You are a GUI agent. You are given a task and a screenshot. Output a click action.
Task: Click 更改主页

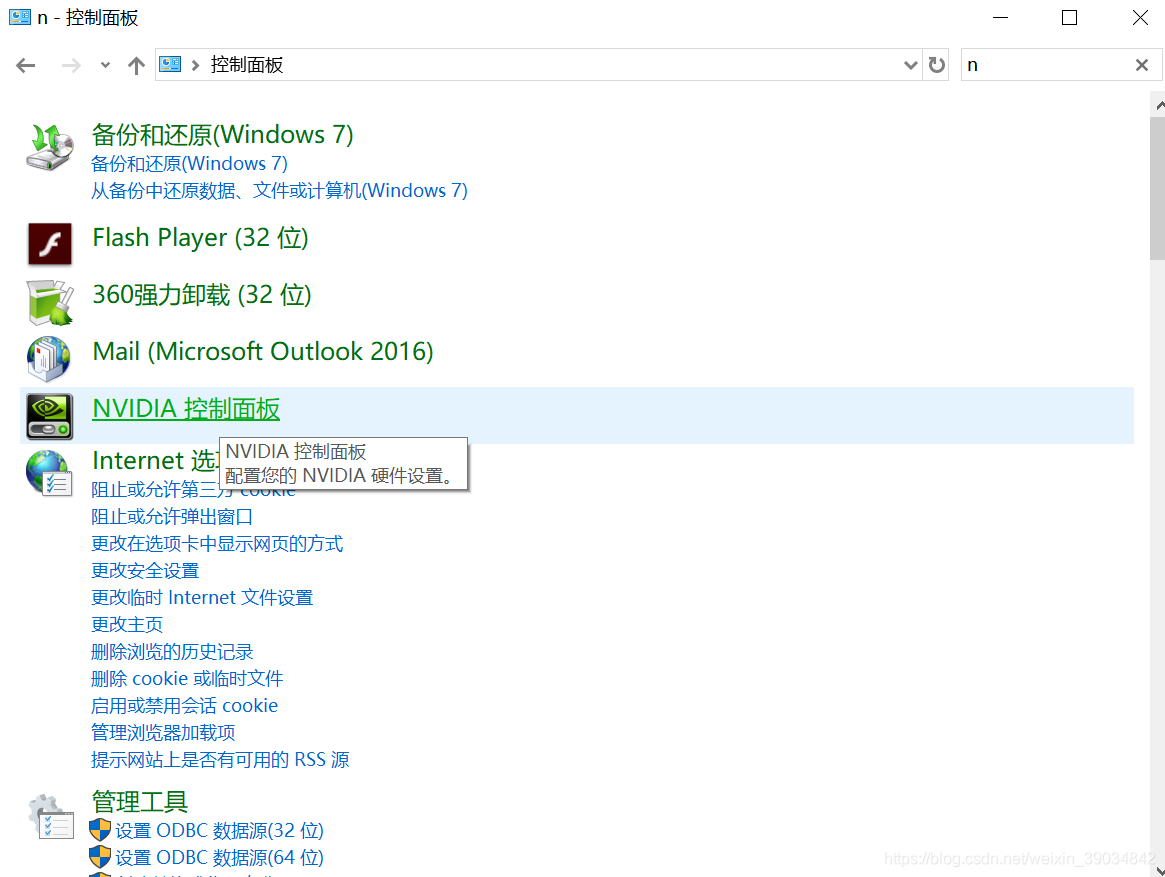tap(127, 624)
